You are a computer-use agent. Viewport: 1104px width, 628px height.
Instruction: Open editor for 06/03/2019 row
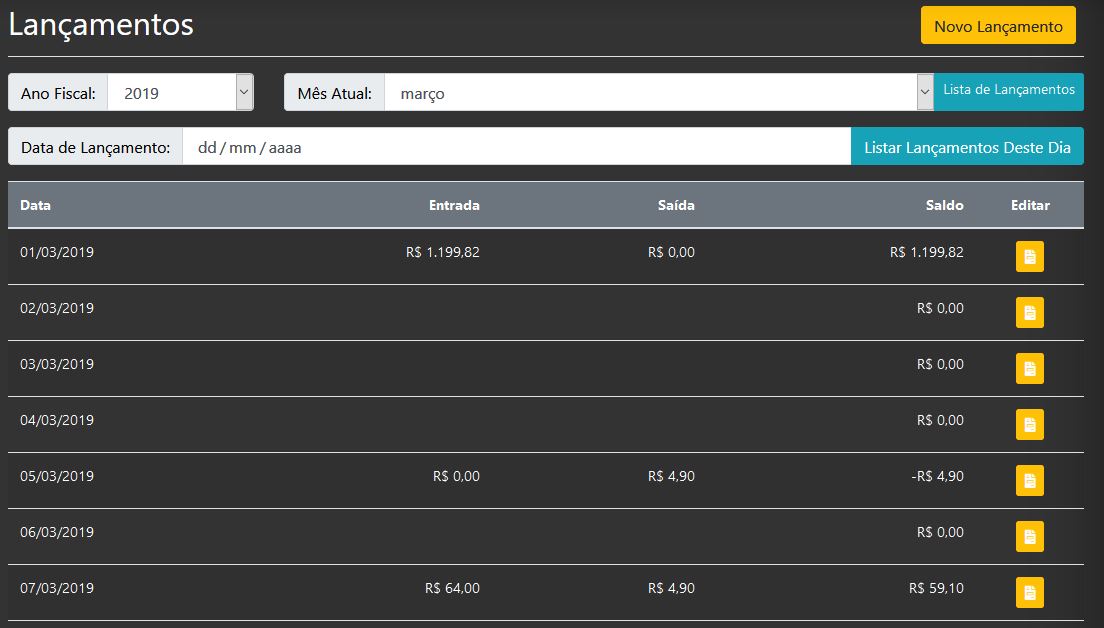(1029, 537)
